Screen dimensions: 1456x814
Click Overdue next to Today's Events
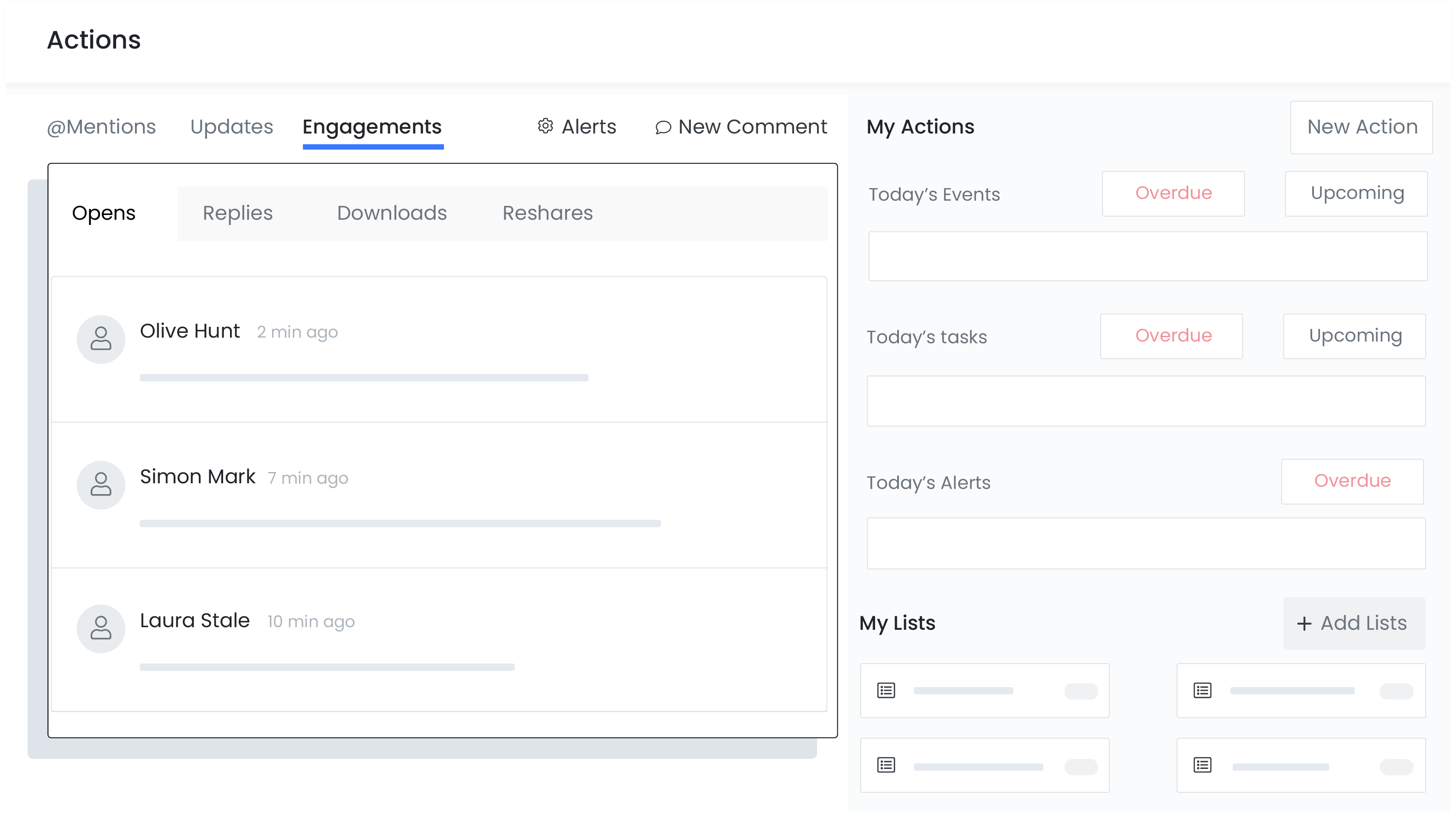(1173, 193)
